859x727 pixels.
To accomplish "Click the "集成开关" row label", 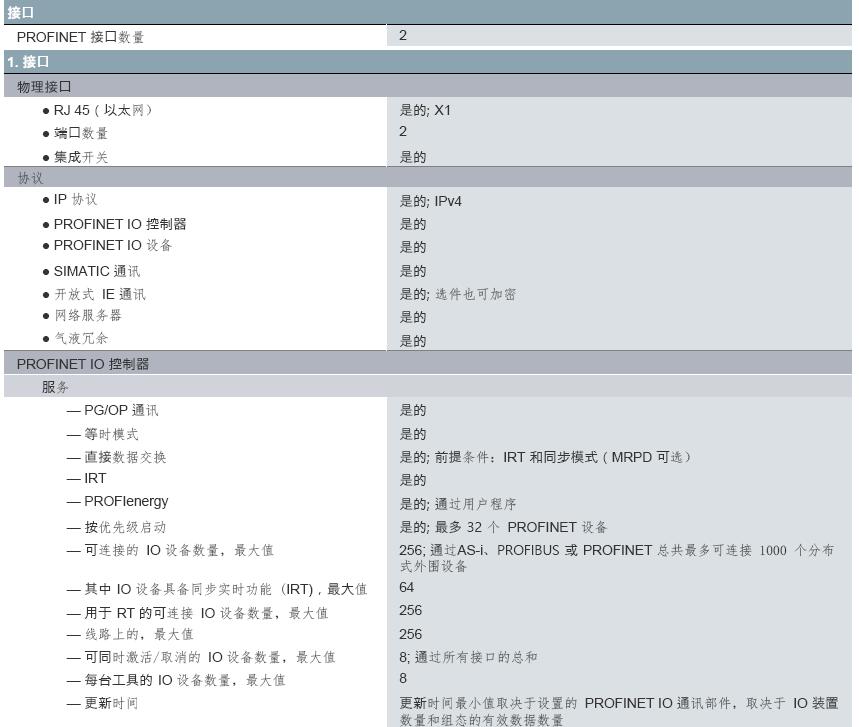I will (81, 157).
